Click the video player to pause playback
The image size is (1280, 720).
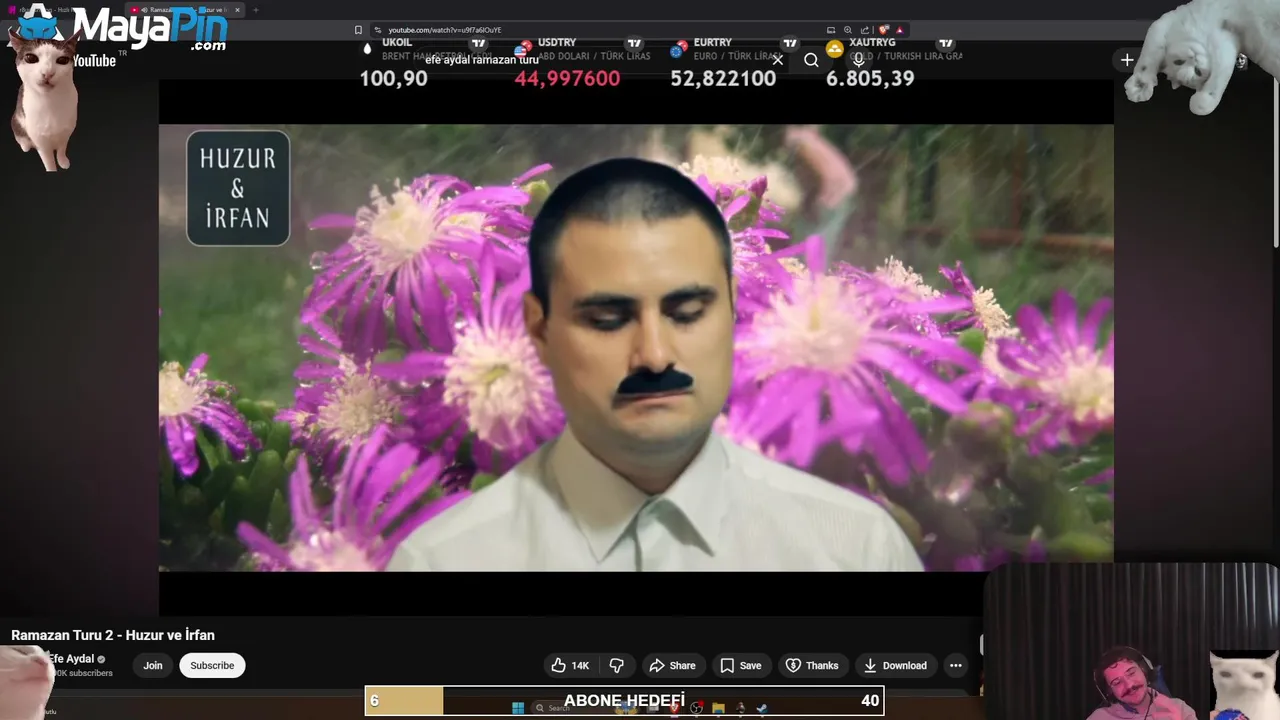636,347
